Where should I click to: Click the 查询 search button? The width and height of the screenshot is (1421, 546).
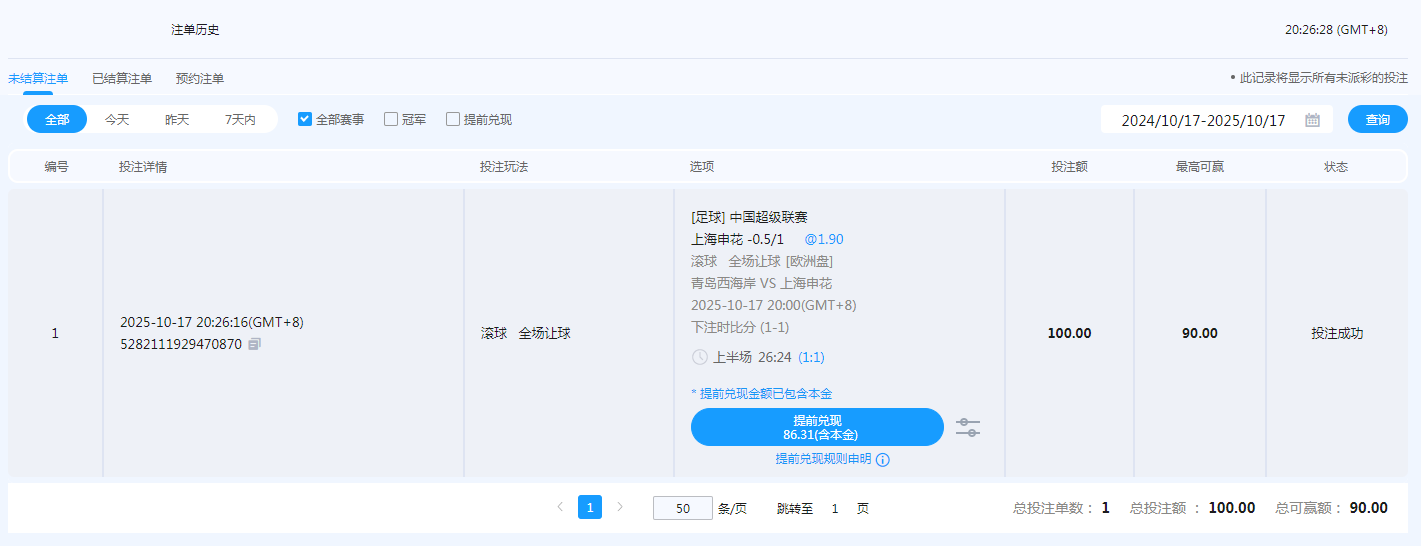(x=1377, y=119)
